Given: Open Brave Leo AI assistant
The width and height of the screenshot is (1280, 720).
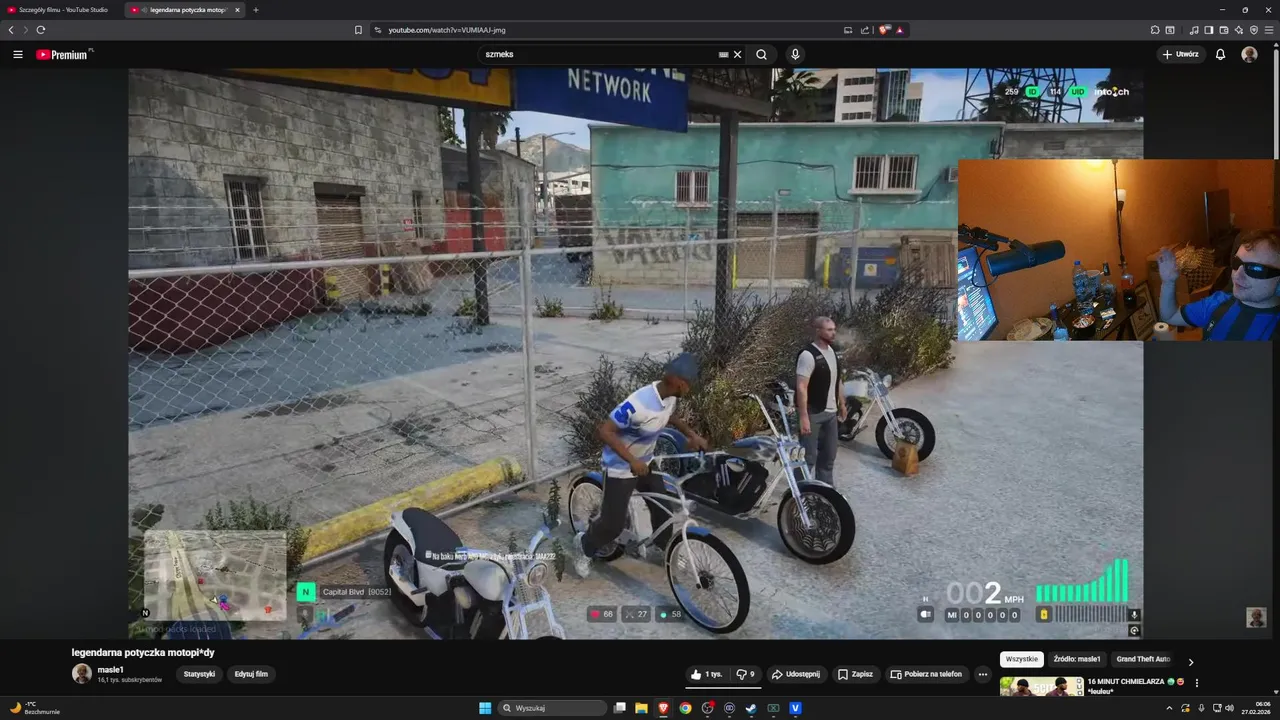Looking at the screenshot, I should pos(1239,30).
